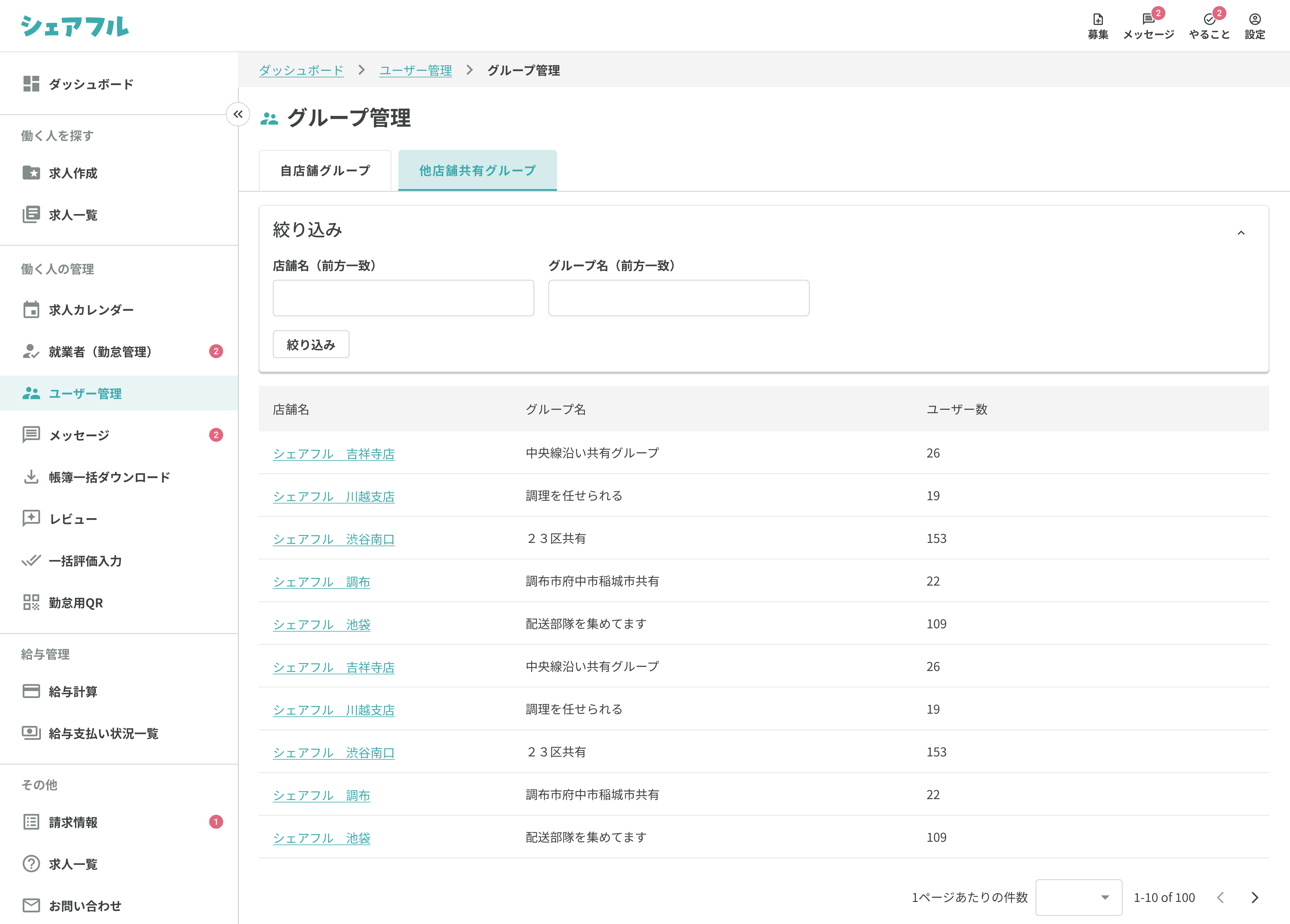Image resolution: width=1290 pixels, height=924 pixels.
Task: Collapse the 絞り込み filter panel
Action: coord(1241,233)
